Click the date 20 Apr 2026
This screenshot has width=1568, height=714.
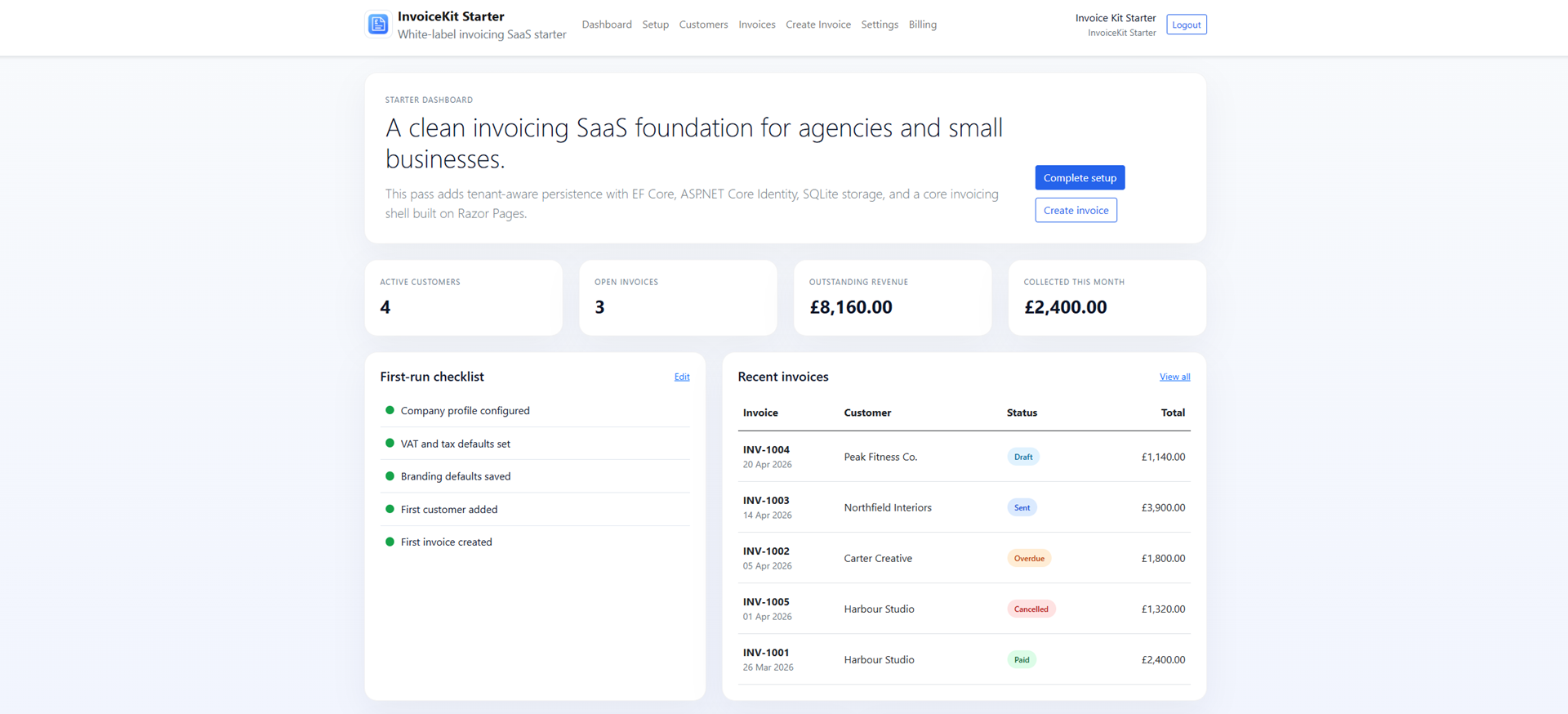pos(767,465)
